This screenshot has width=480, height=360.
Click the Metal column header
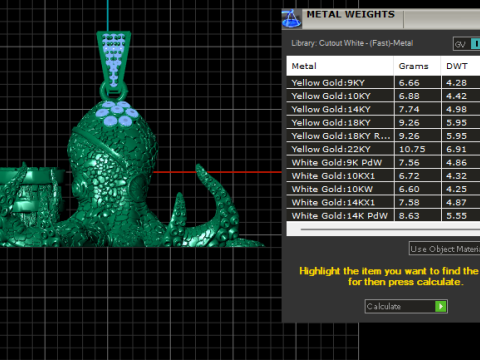[x=340, y=66]
